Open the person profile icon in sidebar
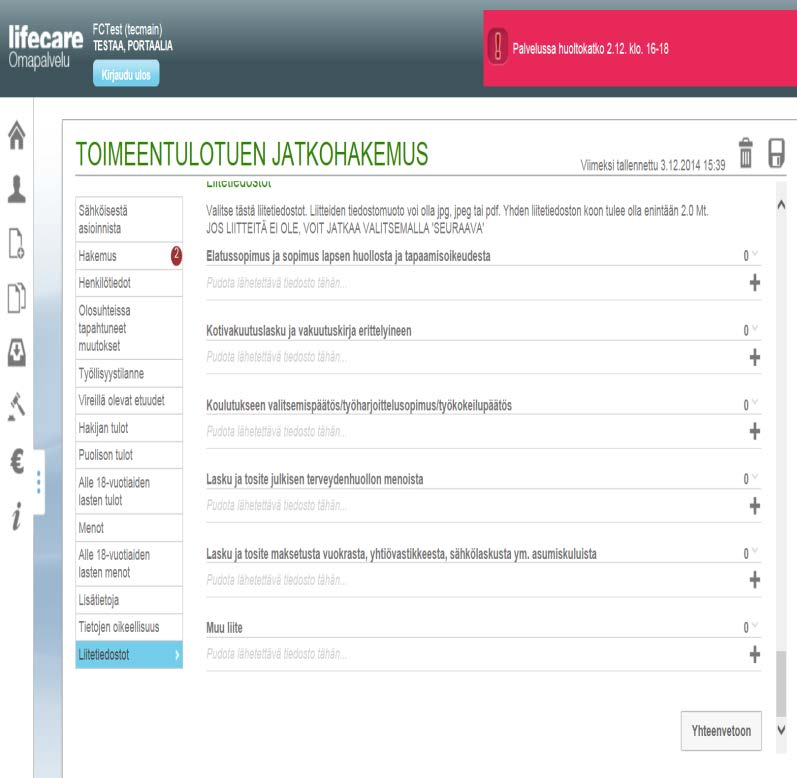The height and width of the screenshot is (778, 797). [x=17, y=189]
